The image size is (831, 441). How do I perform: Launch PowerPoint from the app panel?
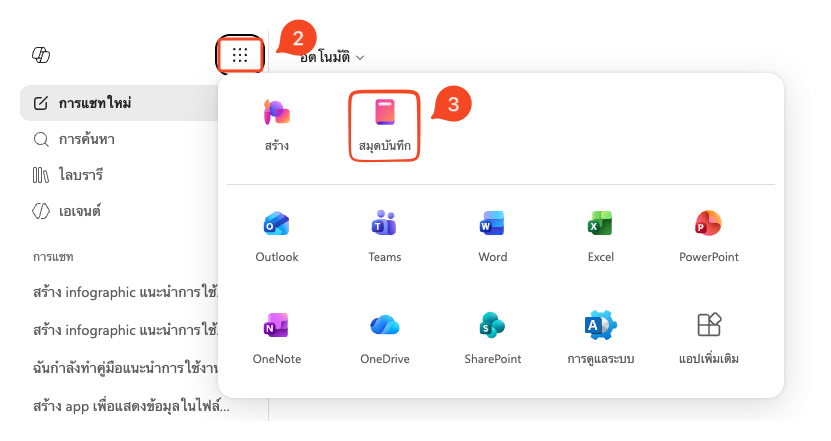709,236
